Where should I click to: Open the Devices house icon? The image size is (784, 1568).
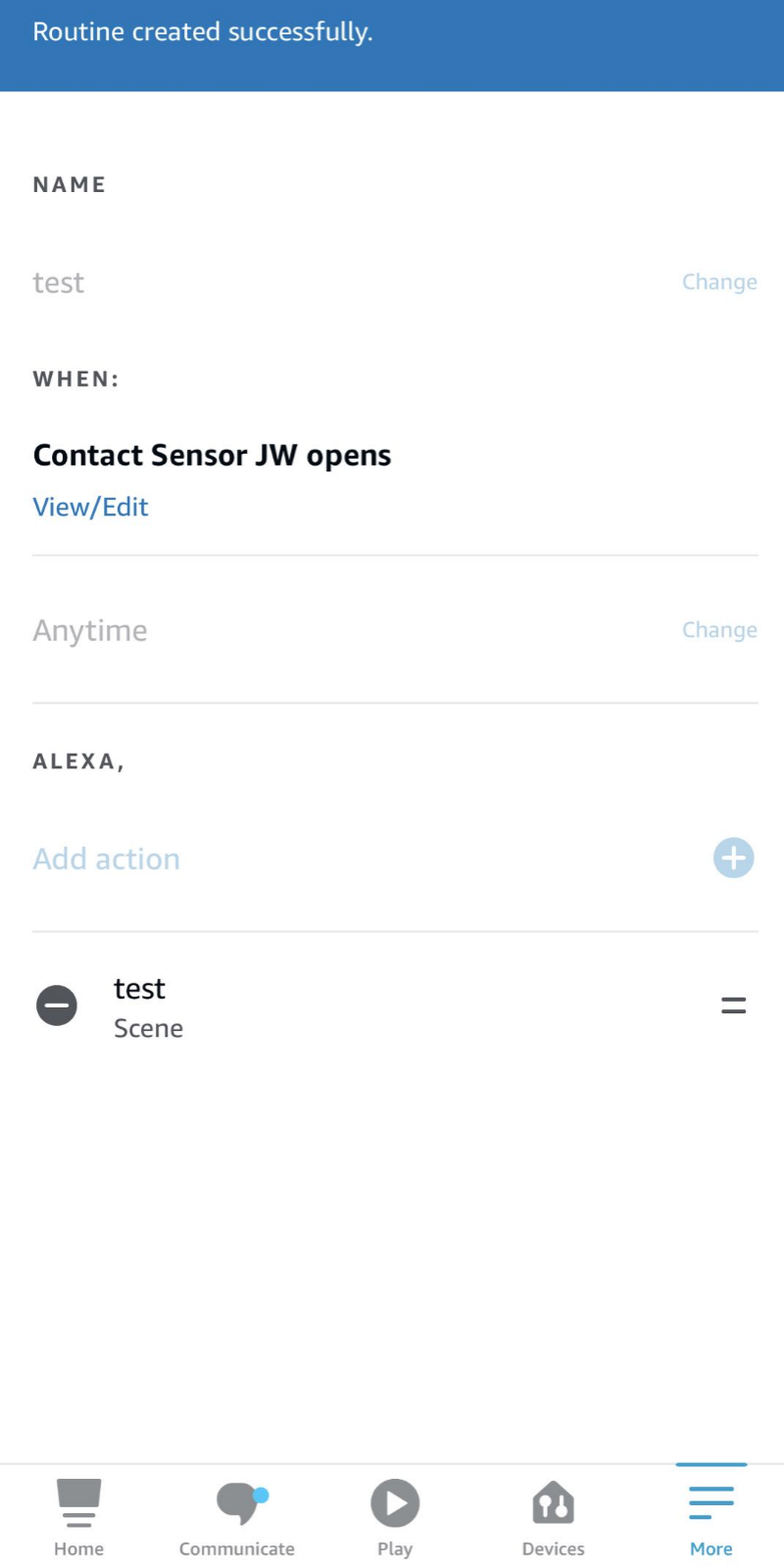pos(553,1503)
